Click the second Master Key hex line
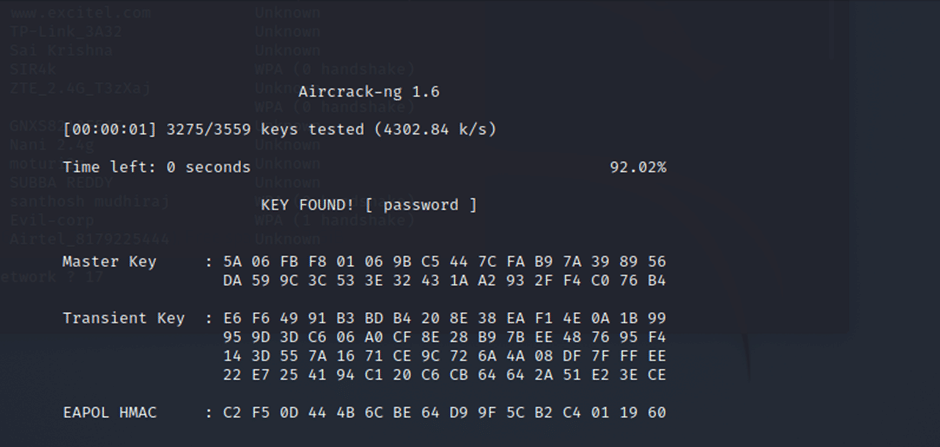940x447 pixels. pos(444,280)
